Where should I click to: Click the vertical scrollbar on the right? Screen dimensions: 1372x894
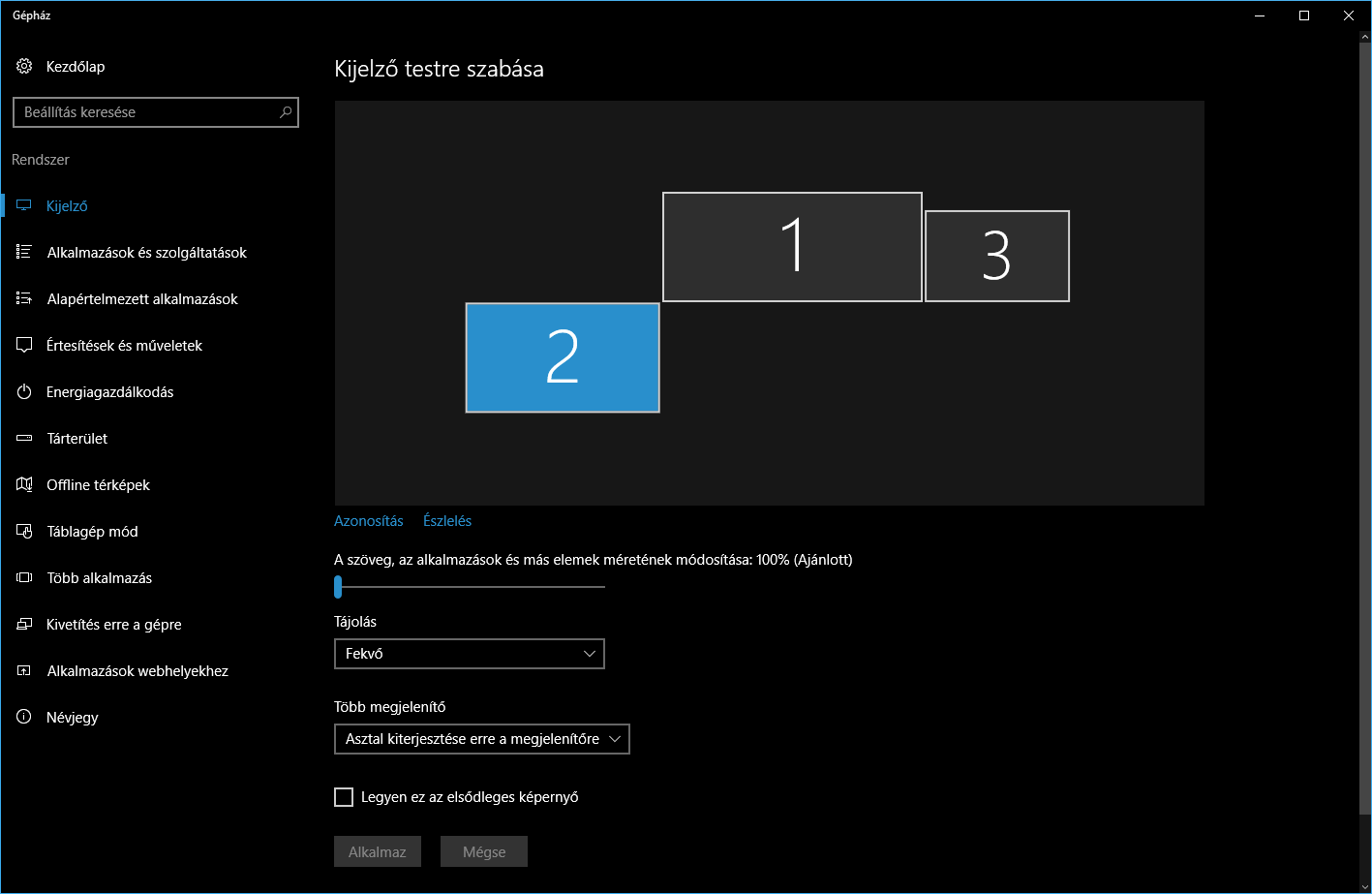(1365, 426)
